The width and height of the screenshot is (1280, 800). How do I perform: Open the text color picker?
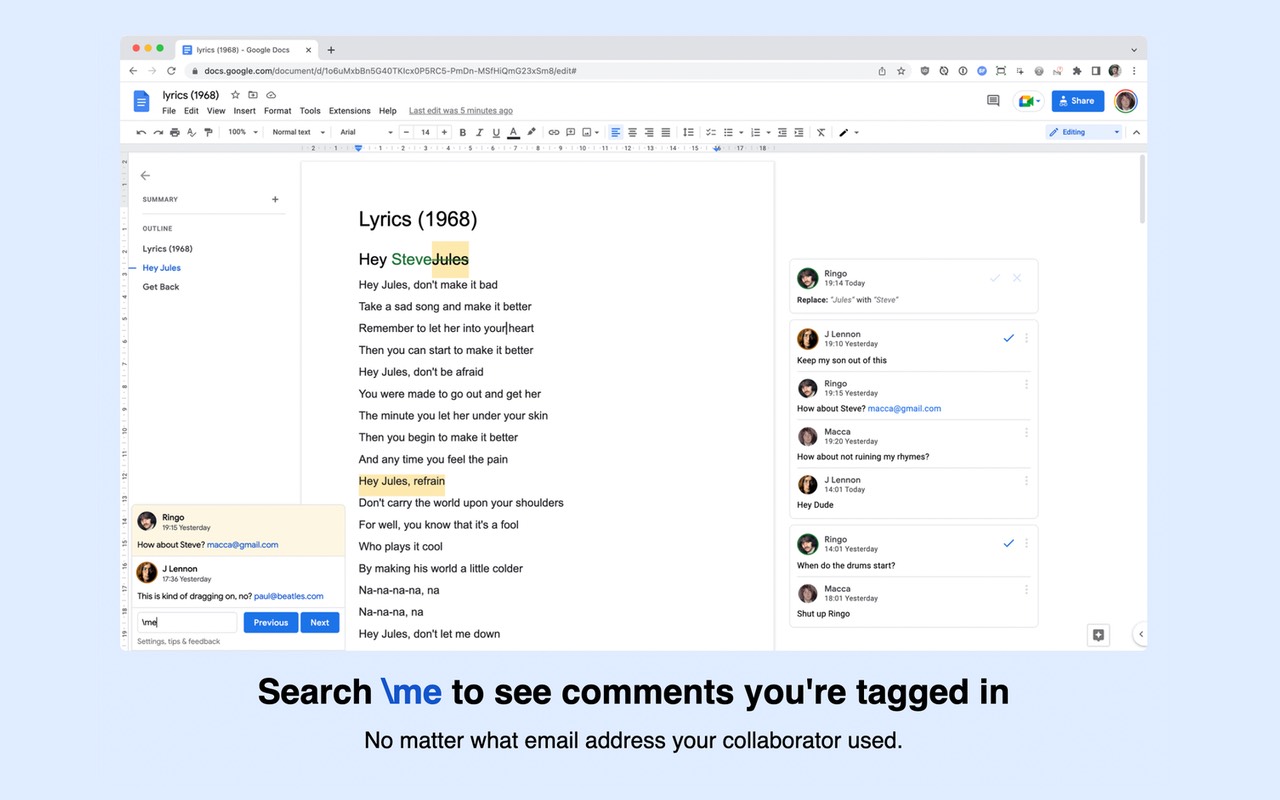pyautogui.click(x=513, y=132)
